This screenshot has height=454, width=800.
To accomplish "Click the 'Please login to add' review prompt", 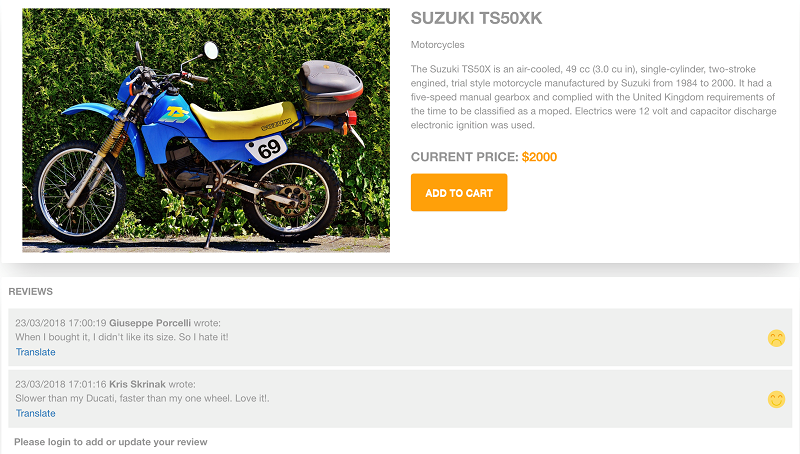I will [111, 442].
